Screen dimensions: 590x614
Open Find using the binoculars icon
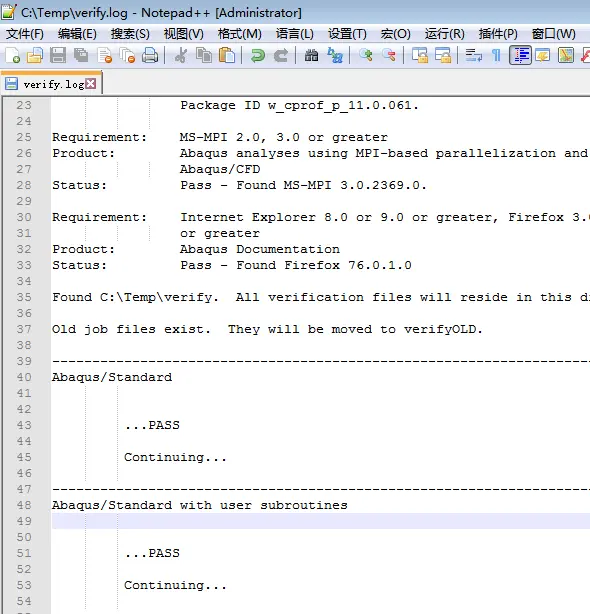(x=311, y=56)
